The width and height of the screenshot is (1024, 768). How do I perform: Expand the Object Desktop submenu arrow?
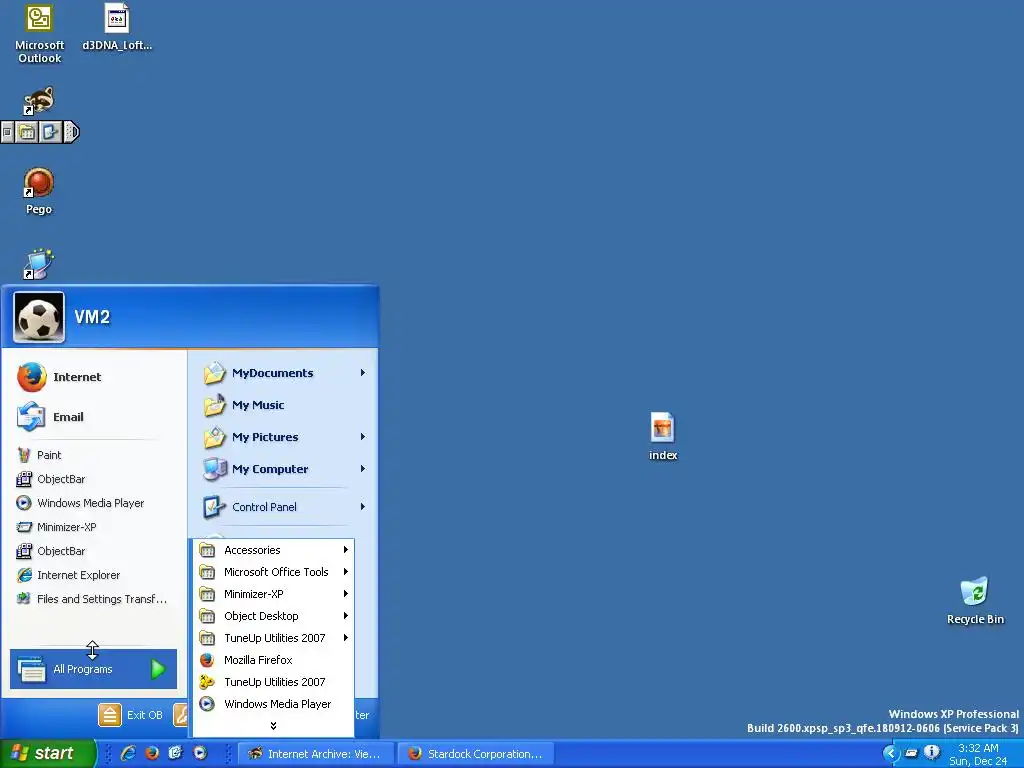[x=345, y=616]
